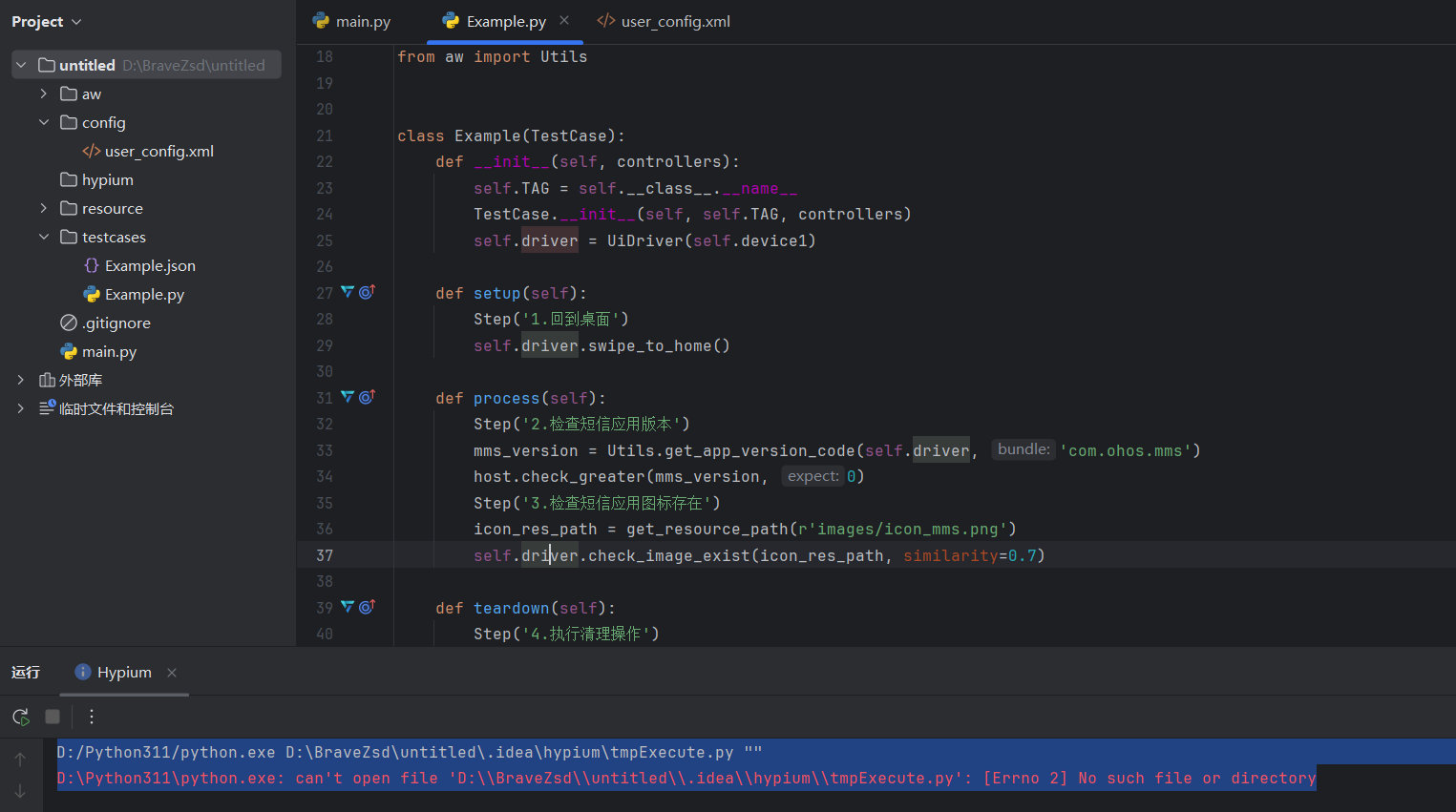Click line number 37 in the gutter
The height and width of the screenshot is (812, 1456).
325,555
